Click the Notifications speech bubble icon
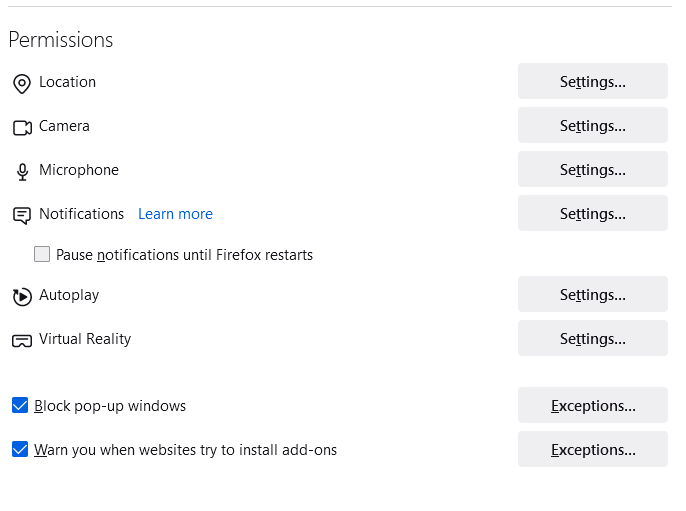This screenshot has width=686, height=511. [22, 216]
